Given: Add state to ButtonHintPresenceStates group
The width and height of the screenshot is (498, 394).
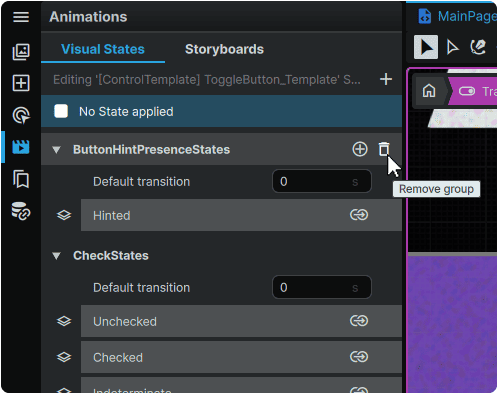Looking at the screenshot, I should 360,149.
